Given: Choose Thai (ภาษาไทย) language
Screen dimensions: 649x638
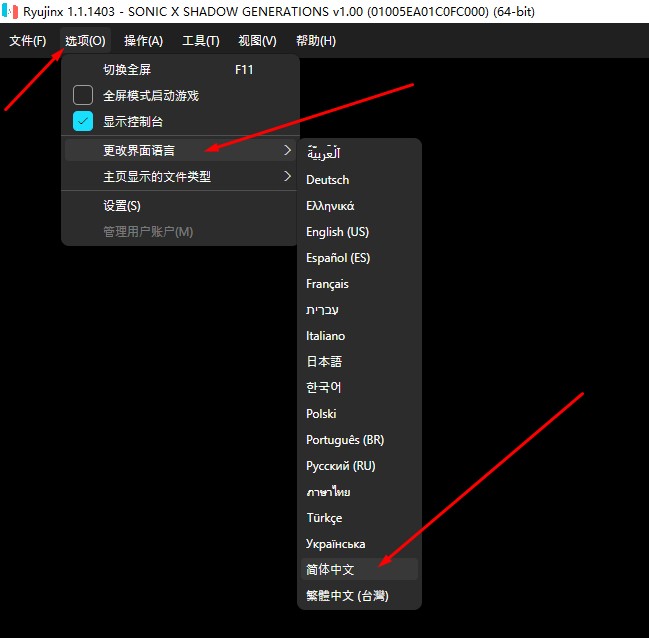Looking at the screenshot, I should tap(359, 492).
